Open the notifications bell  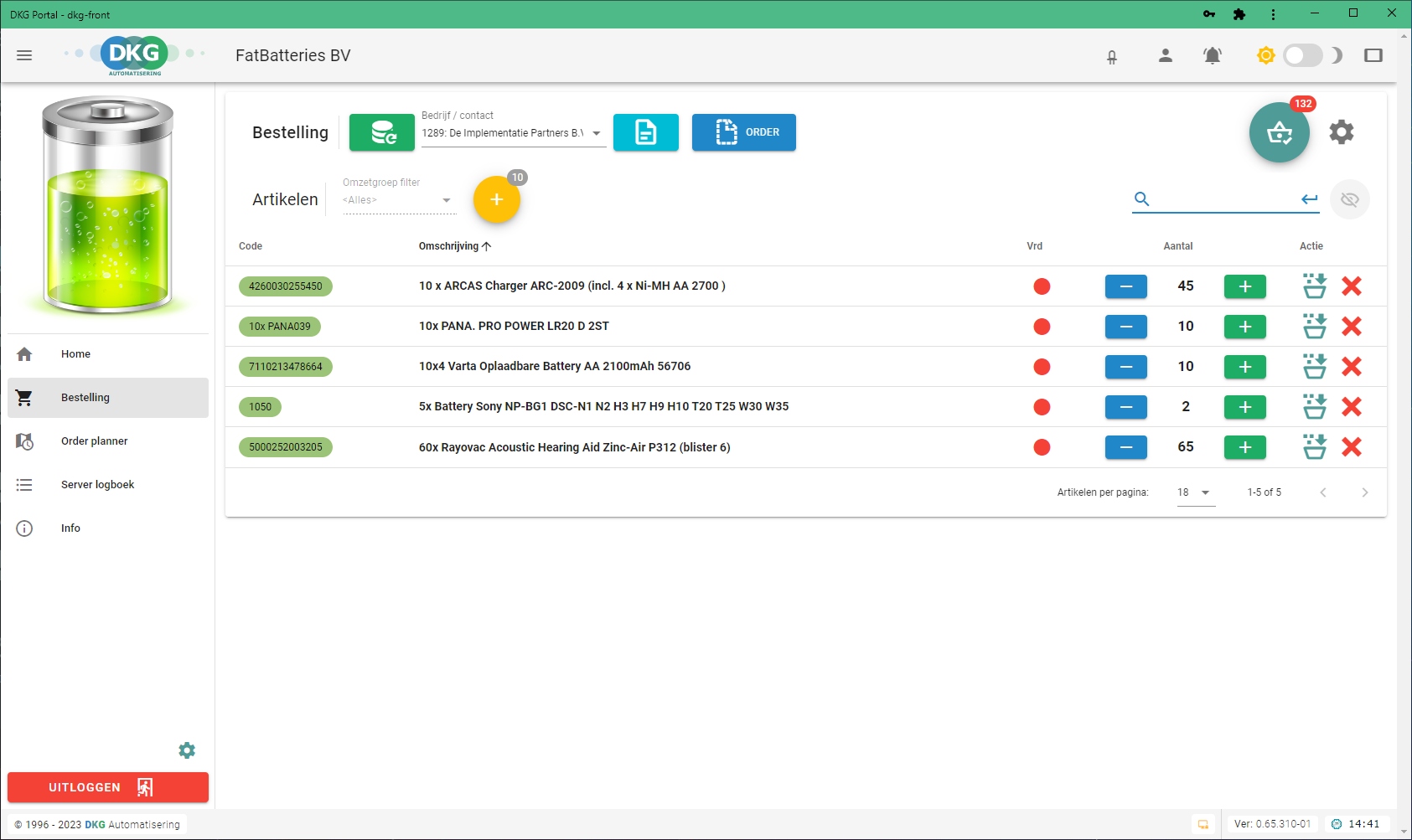pos(1212,55)
